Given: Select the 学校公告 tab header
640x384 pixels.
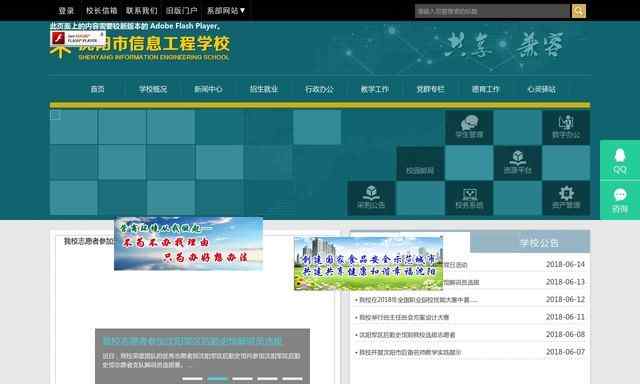Looking at the screenshot, I should [x=530, y=242].
